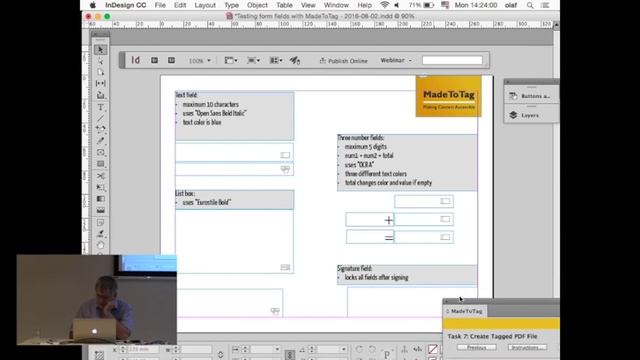The height and width of the screenshot is (360, 640).
Task: Switch to the MadeToTag panel tab
Action: (464, 311)
